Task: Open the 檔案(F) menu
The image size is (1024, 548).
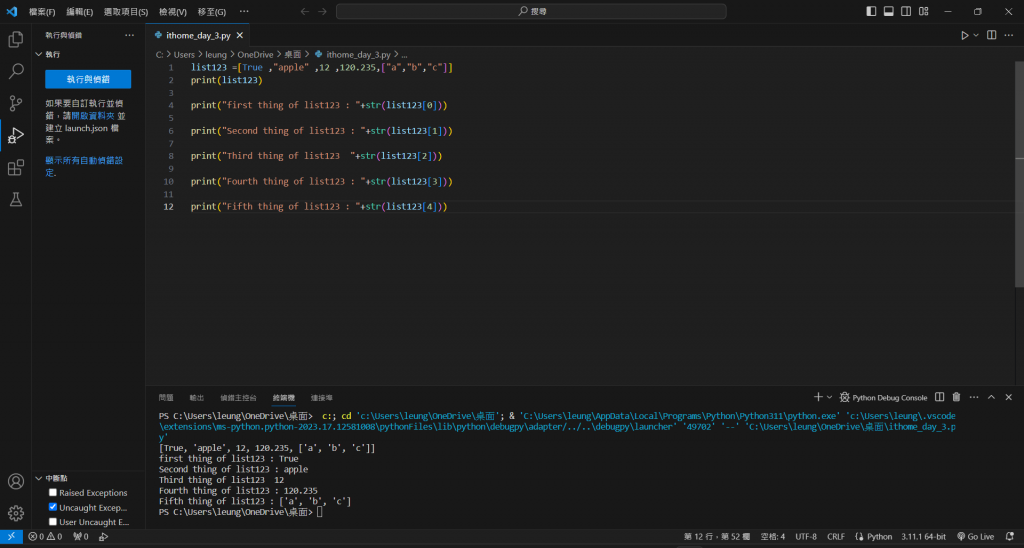Action: click(x=42, y=12)
